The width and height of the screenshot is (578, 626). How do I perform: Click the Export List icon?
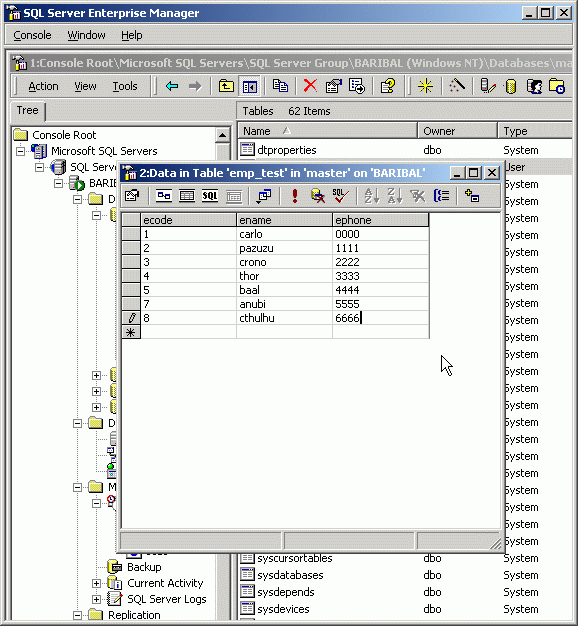357,86
